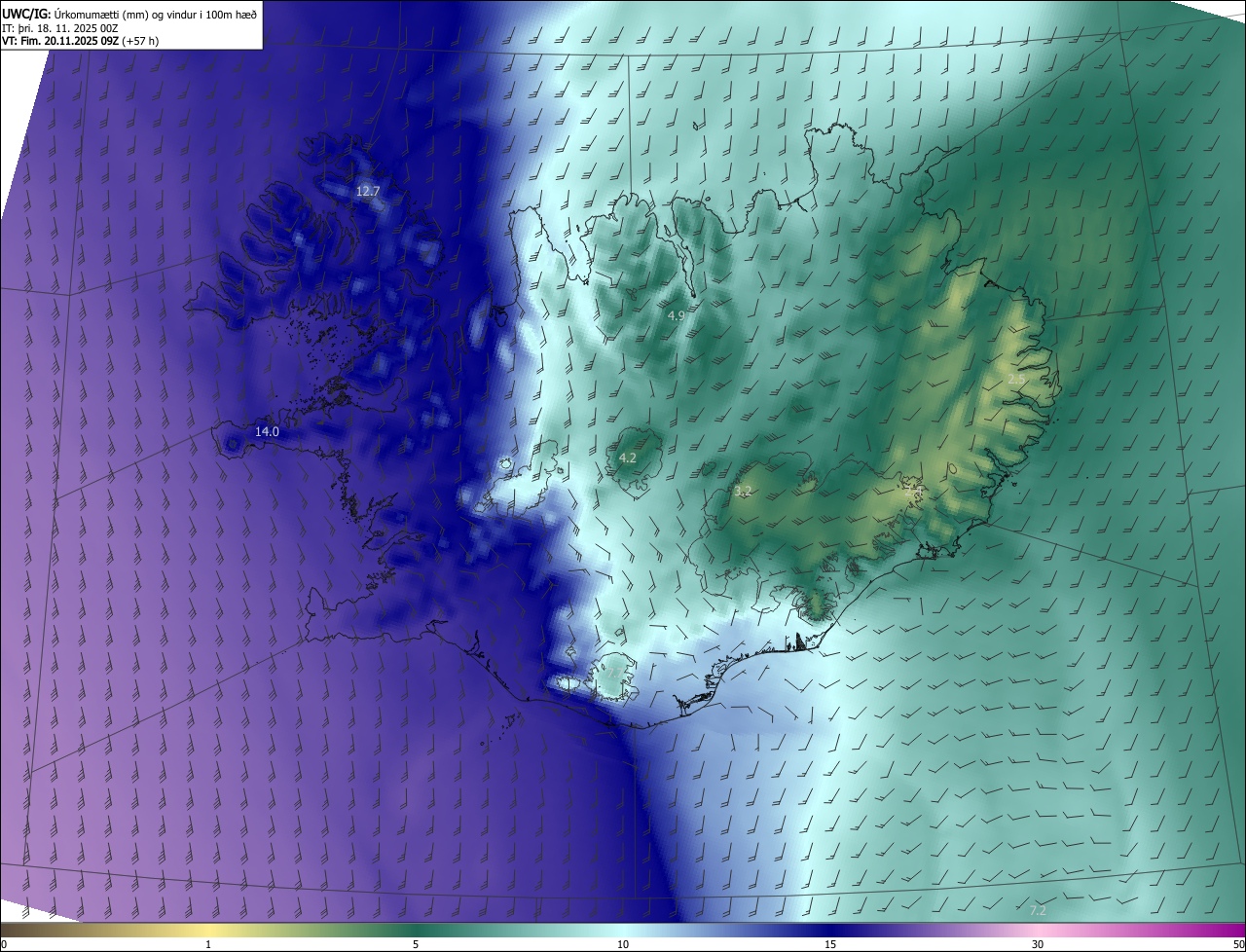
Task: Click the 2.4 value label on the map
Action: [x=913, y=494]
